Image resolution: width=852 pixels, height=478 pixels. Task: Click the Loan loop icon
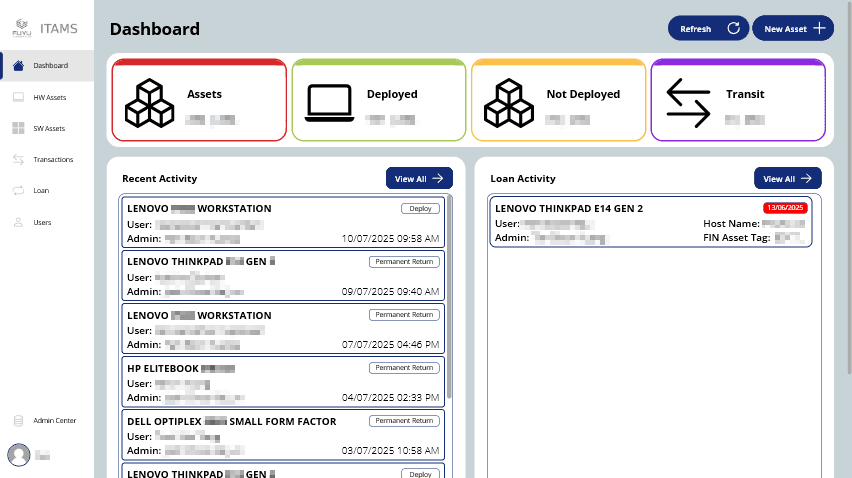pyautogui.click(x=18, y=190)
